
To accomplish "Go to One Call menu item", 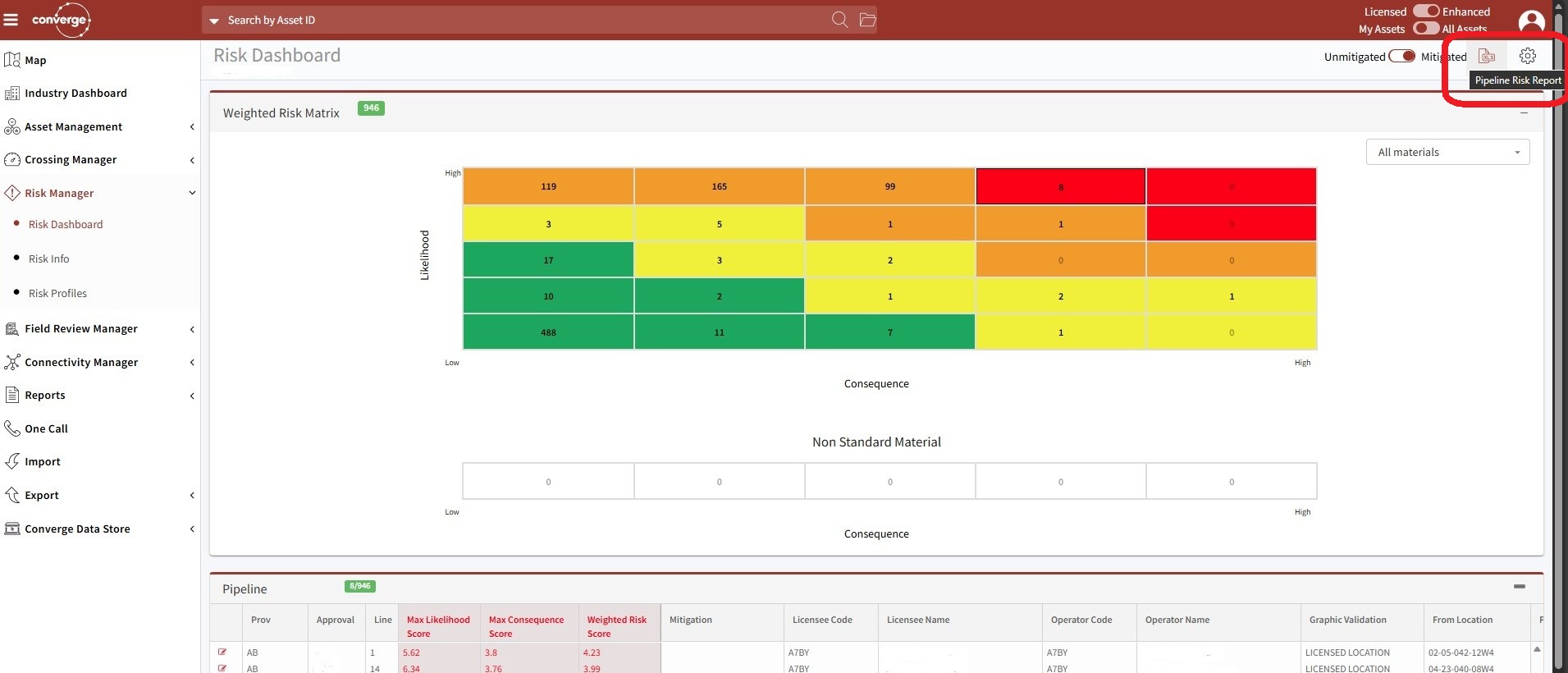I will click(46, 428).
